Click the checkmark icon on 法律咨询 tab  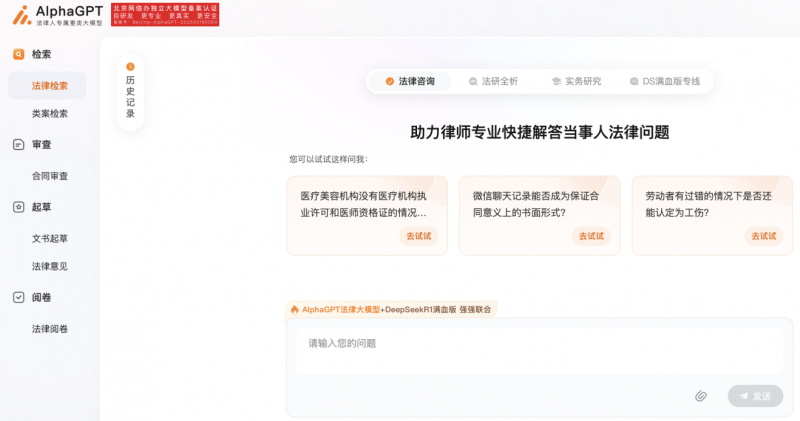click(x=389, y=81)
